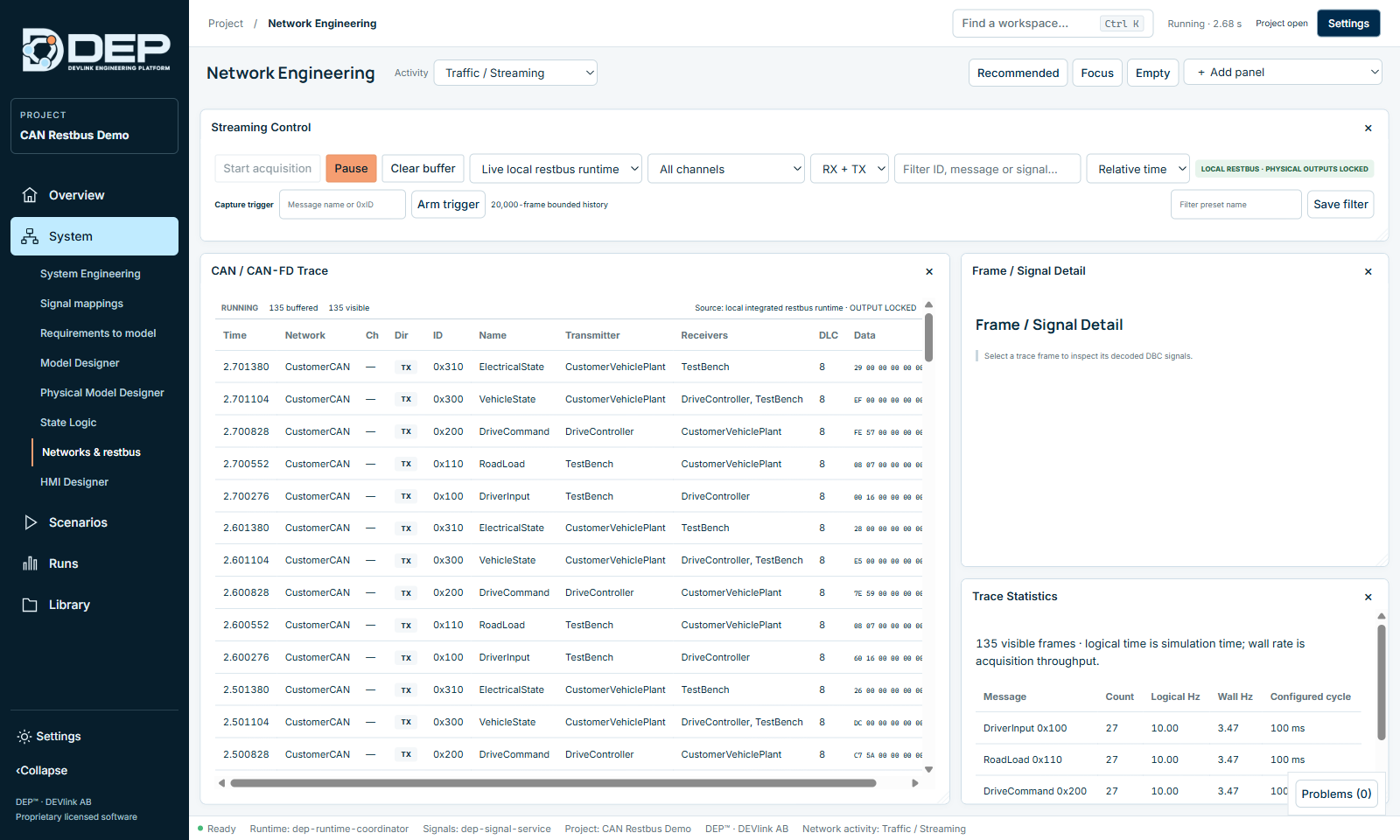Close the CAN / CAN-FD Trace panel

tap(929, 272)
